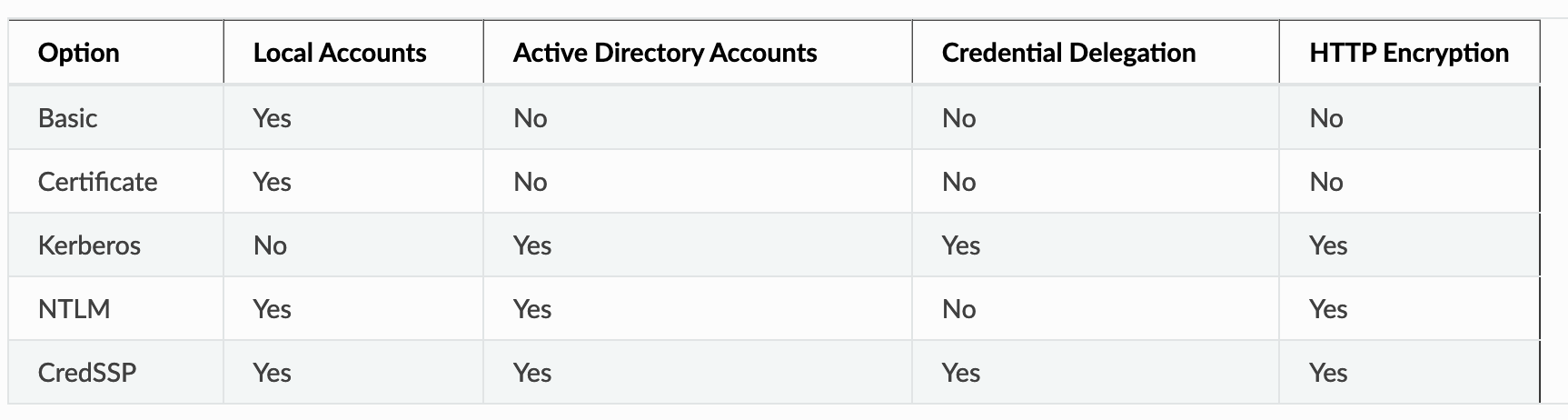This screenshot has width=1568, height=420.
Task: Click the Basic row label
Action: 68,118
